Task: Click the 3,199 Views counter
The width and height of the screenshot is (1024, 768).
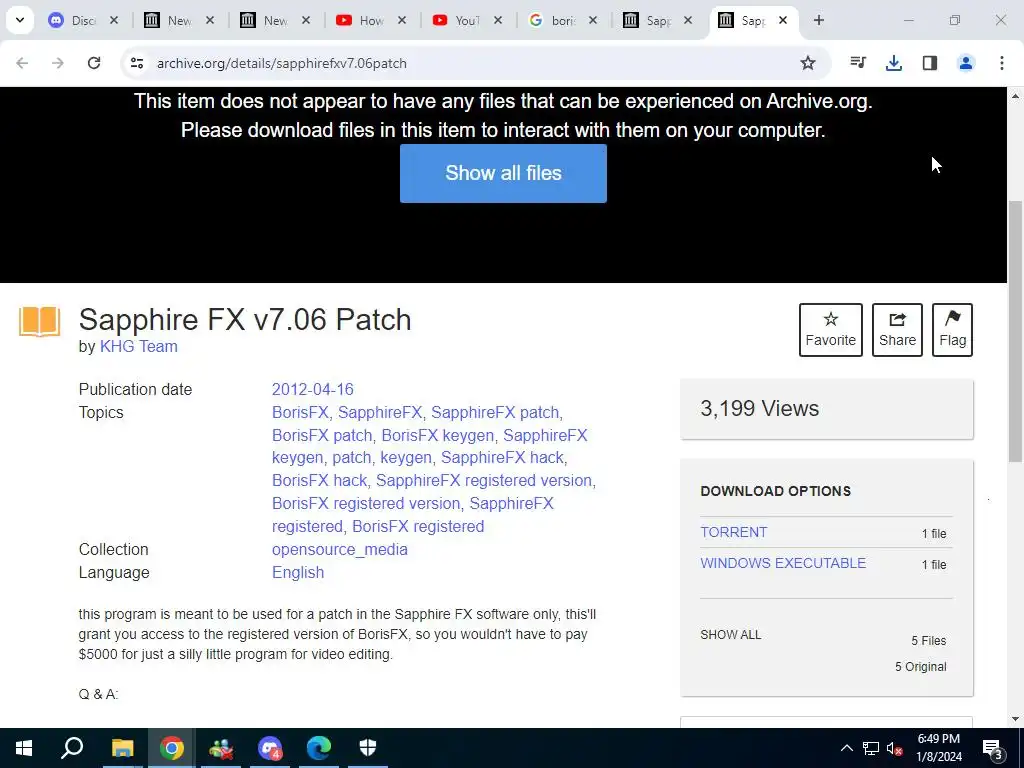Action: (x=760, y=409)
